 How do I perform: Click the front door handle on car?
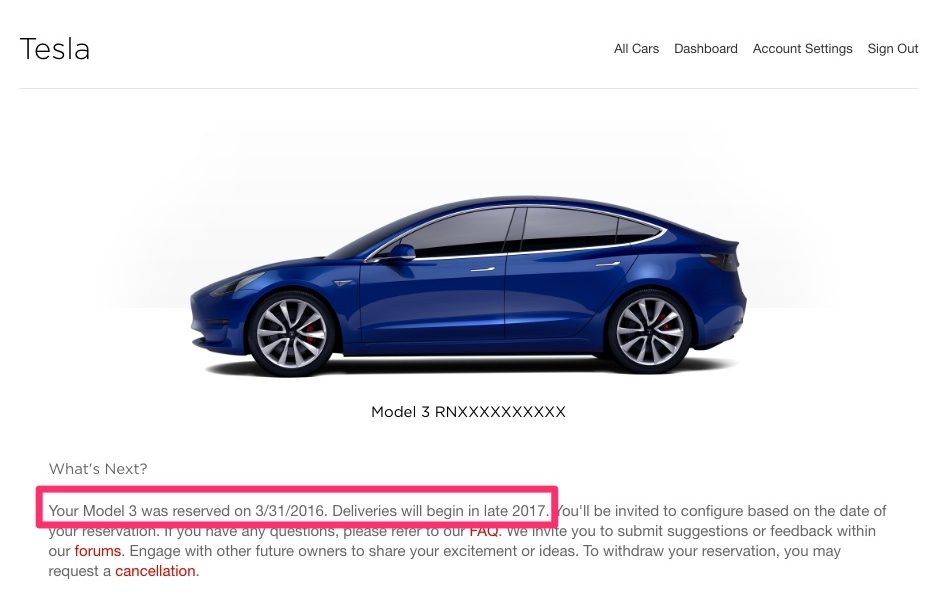483,270
